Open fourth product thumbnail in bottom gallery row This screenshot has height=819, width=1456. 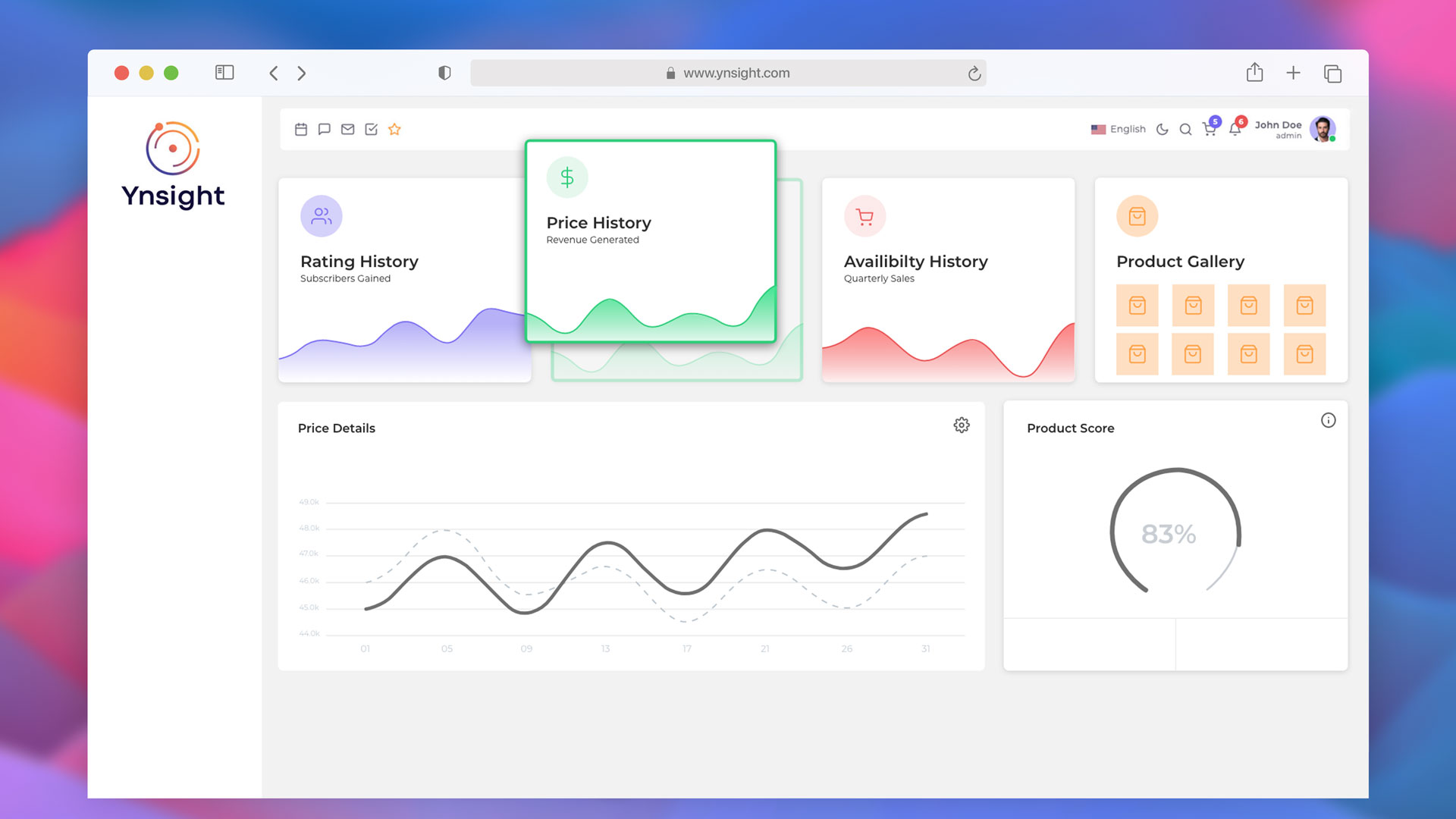click(x=1305, y=354)
